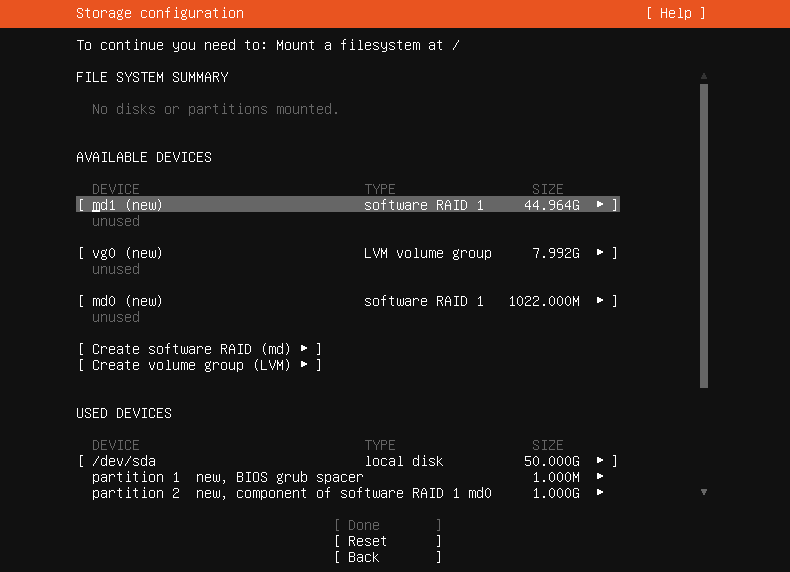Click the Reset button

[388, 541]
